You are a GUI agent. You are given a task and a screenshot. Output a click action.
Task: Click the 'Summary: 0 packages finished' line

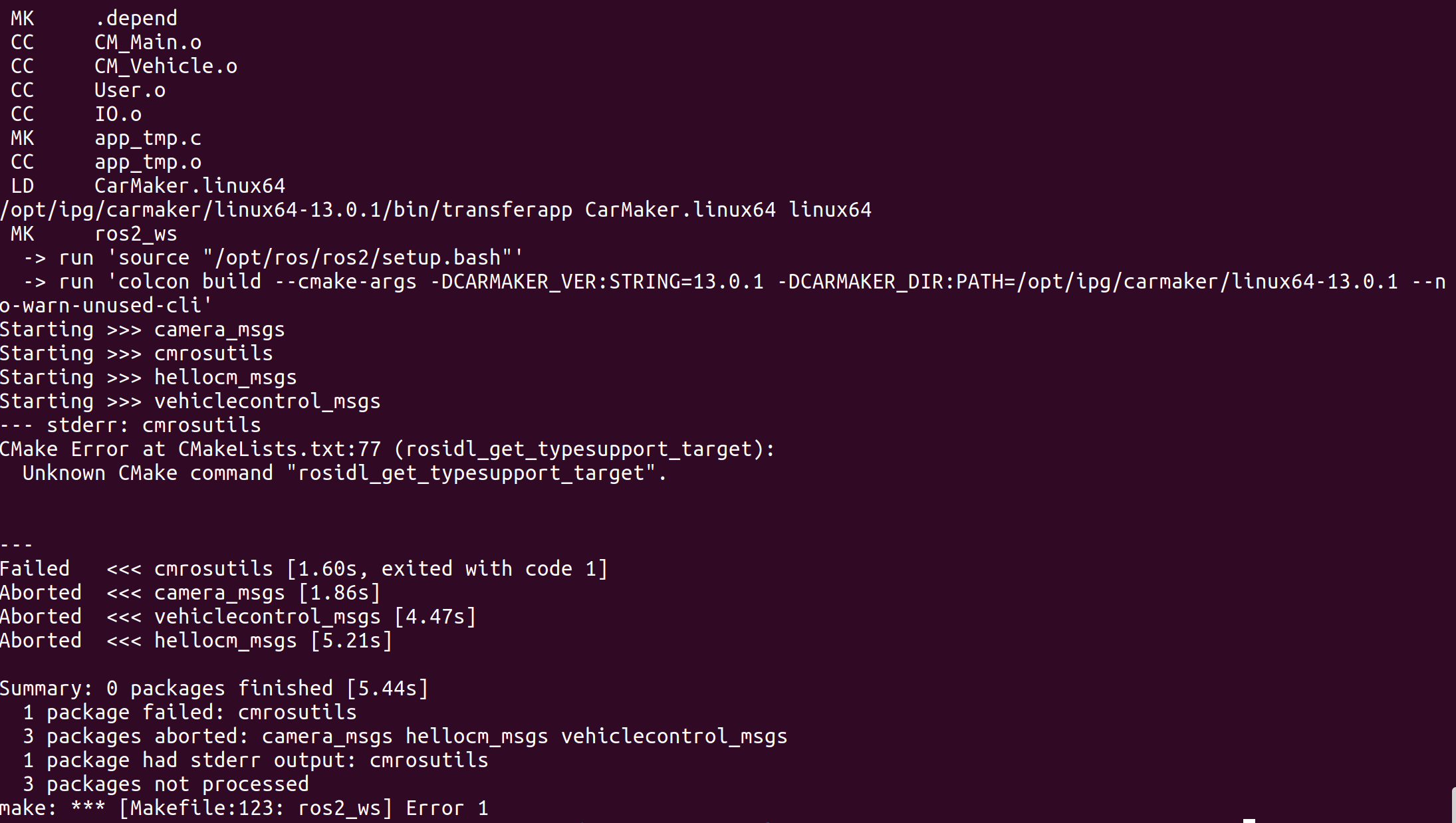[214, 689]
